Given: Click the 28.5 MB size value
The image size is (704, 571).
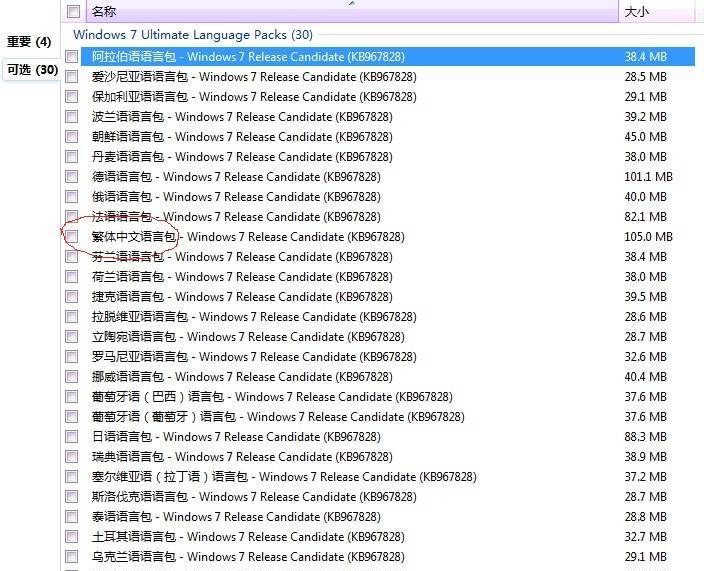Looking at the screenshot, I should coord(646,77).
